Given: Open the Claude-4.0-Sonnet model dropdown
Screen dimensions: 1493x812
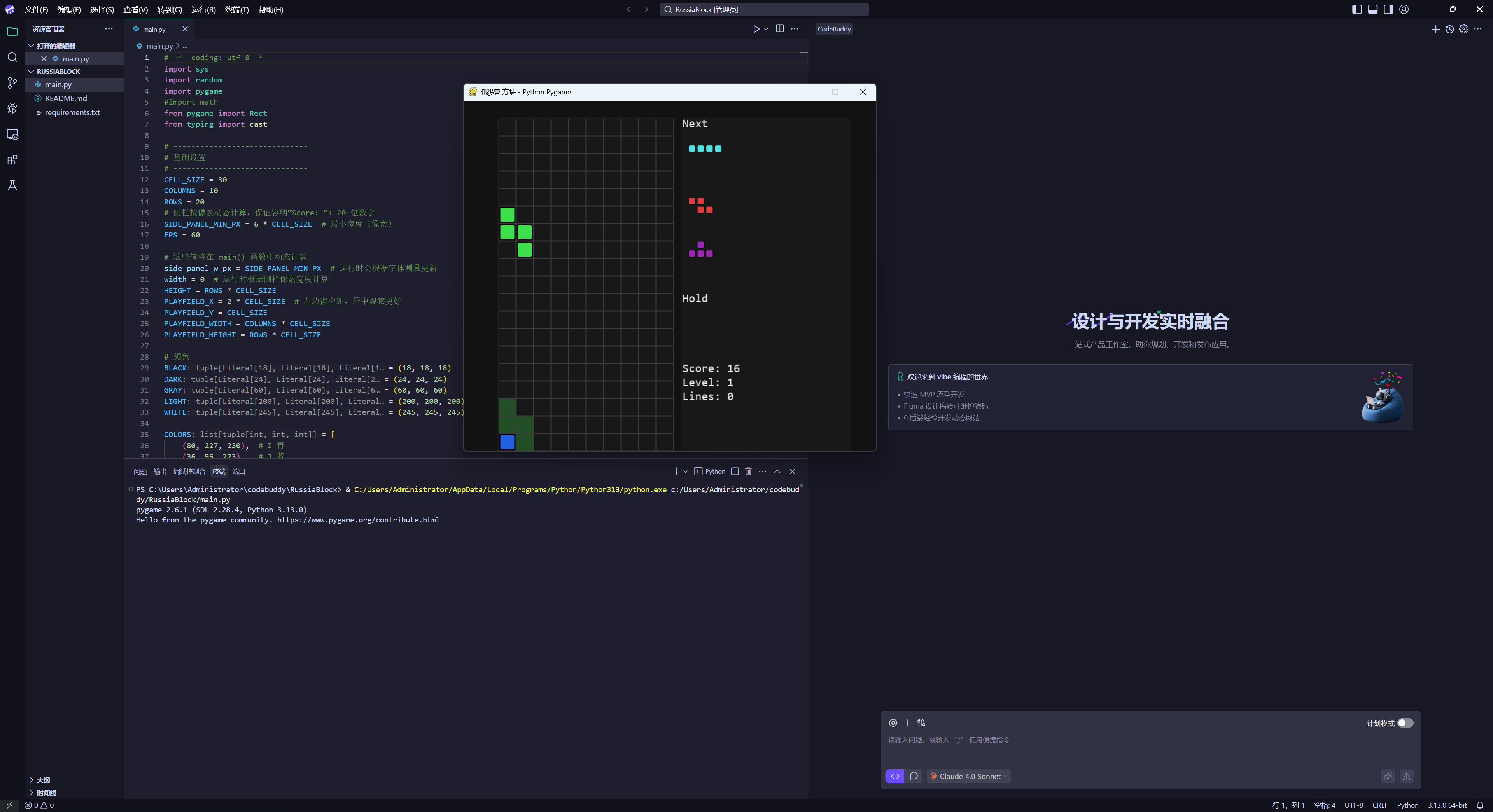Looking at the screenshot, I should coord(970,776).
